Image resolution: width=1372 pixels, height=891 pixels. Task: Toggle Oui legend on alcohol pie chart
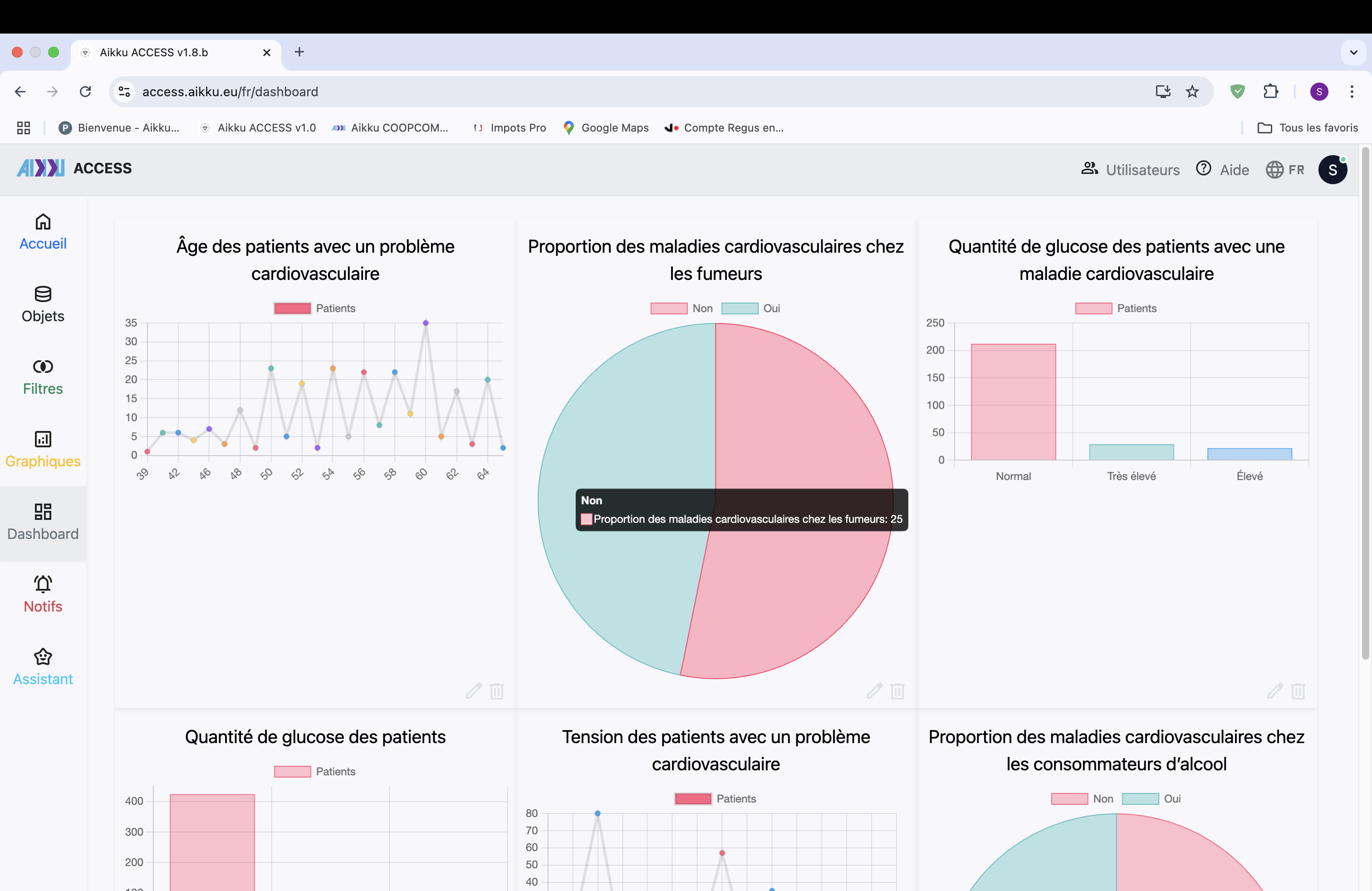click(x=1151, y=799)
